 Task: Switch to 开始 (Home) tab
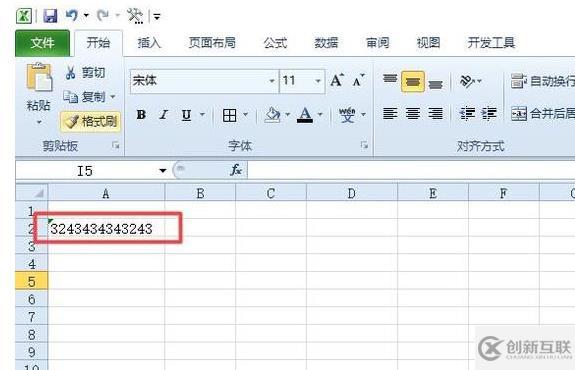tap(98, 43)
